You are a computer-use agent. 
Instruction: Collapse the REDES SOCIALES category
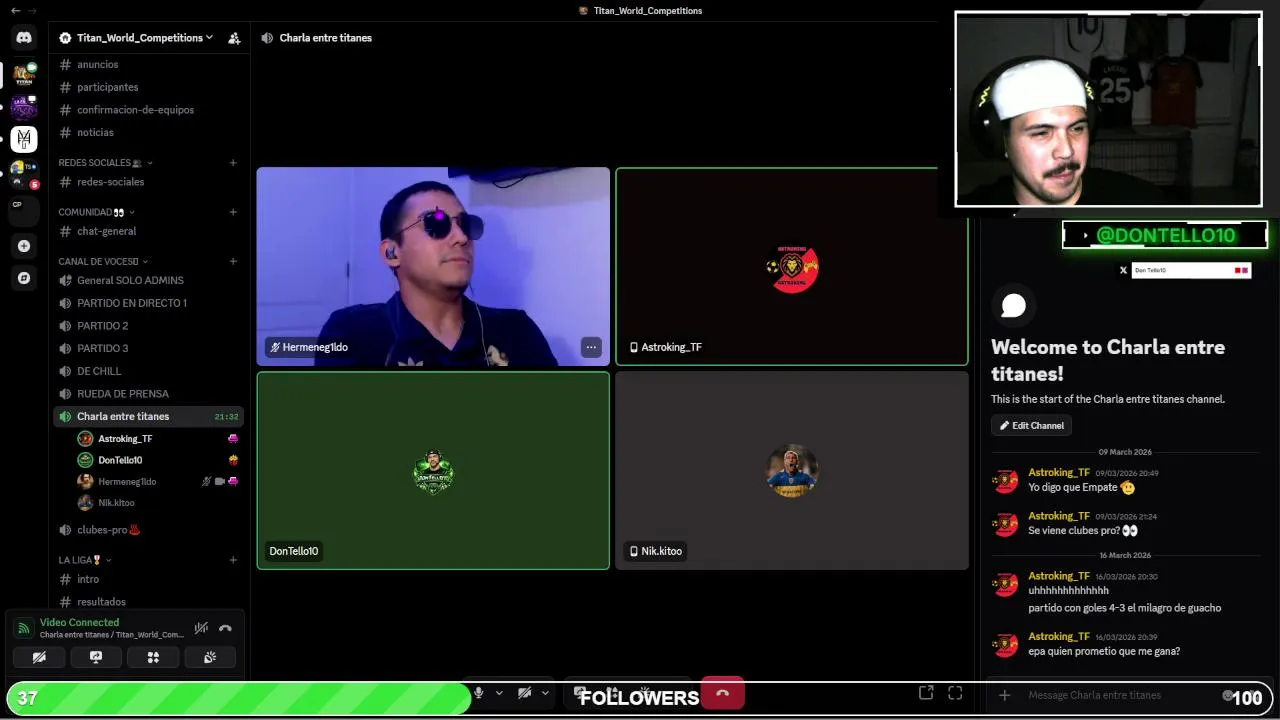click(105, 162)
